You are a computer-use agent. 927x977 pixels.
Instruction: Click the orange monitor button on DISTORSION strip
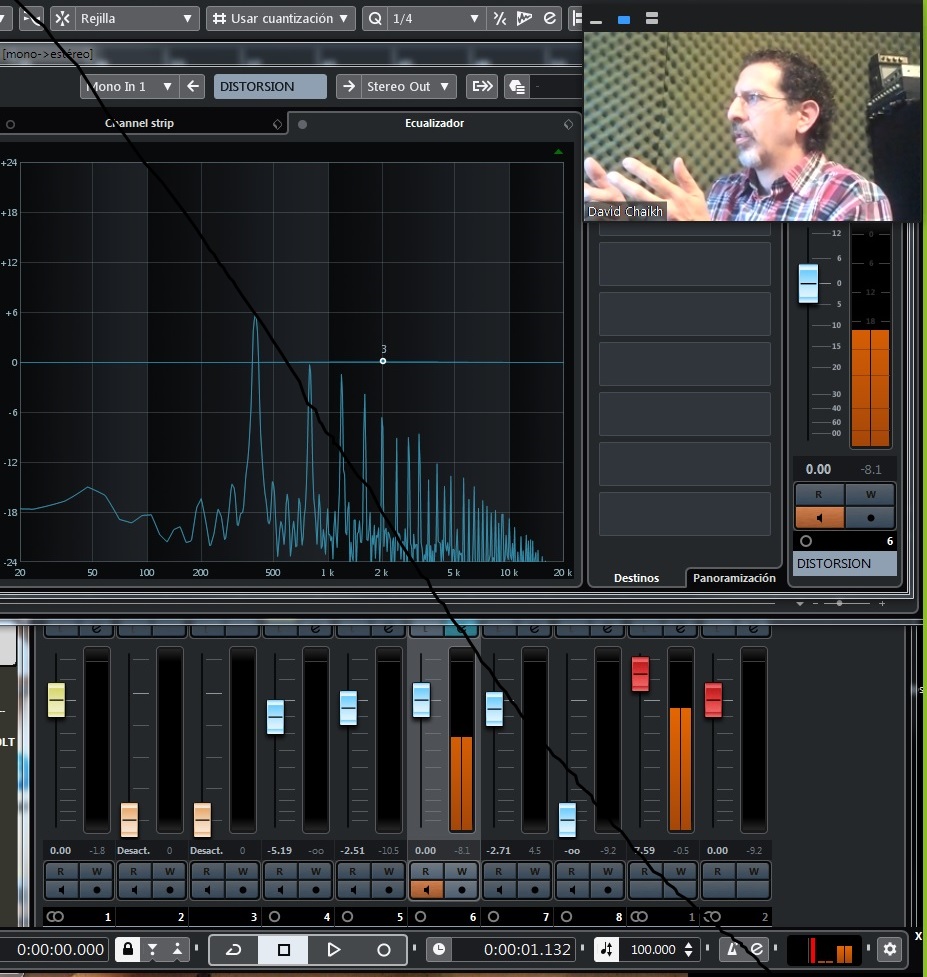tap(819, 518)
